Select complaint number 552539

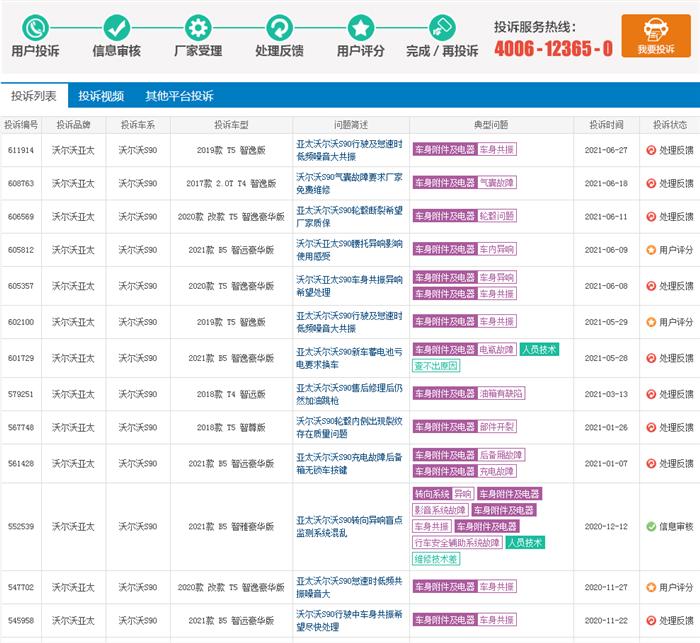coord(21,526)
